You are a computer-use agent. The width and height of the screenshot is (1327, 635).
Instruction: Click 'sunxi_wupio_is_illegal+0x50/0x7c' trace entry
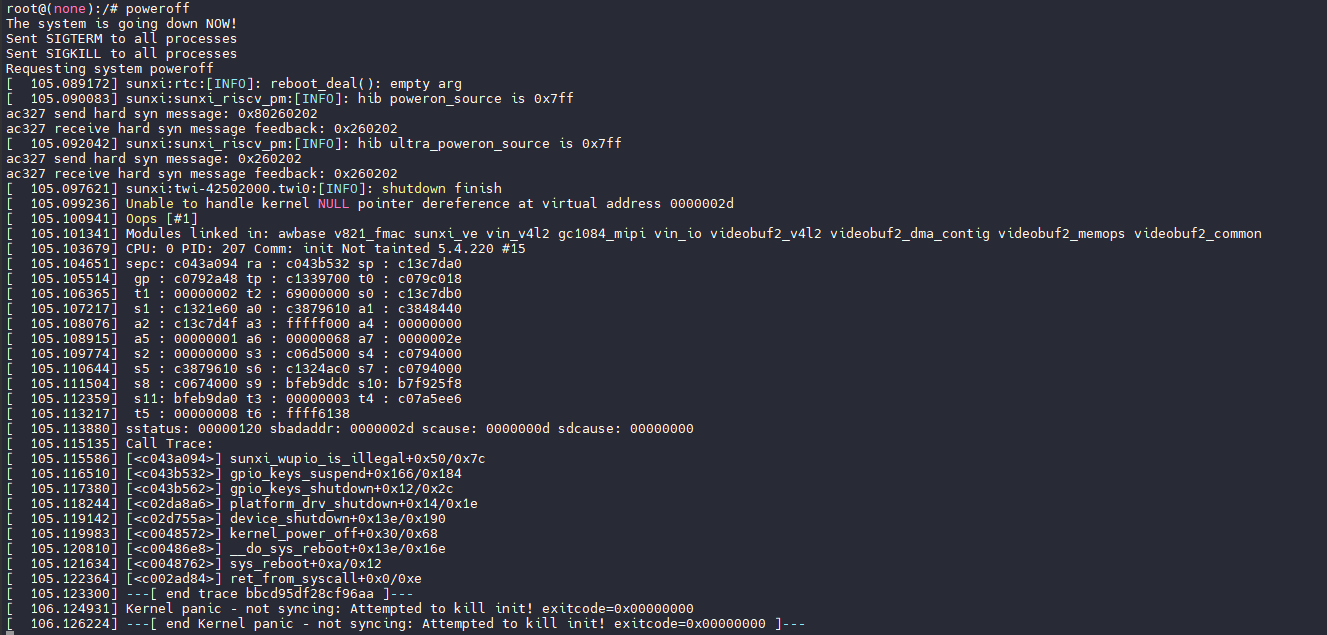pyautogui.click(x=357, y=459)
